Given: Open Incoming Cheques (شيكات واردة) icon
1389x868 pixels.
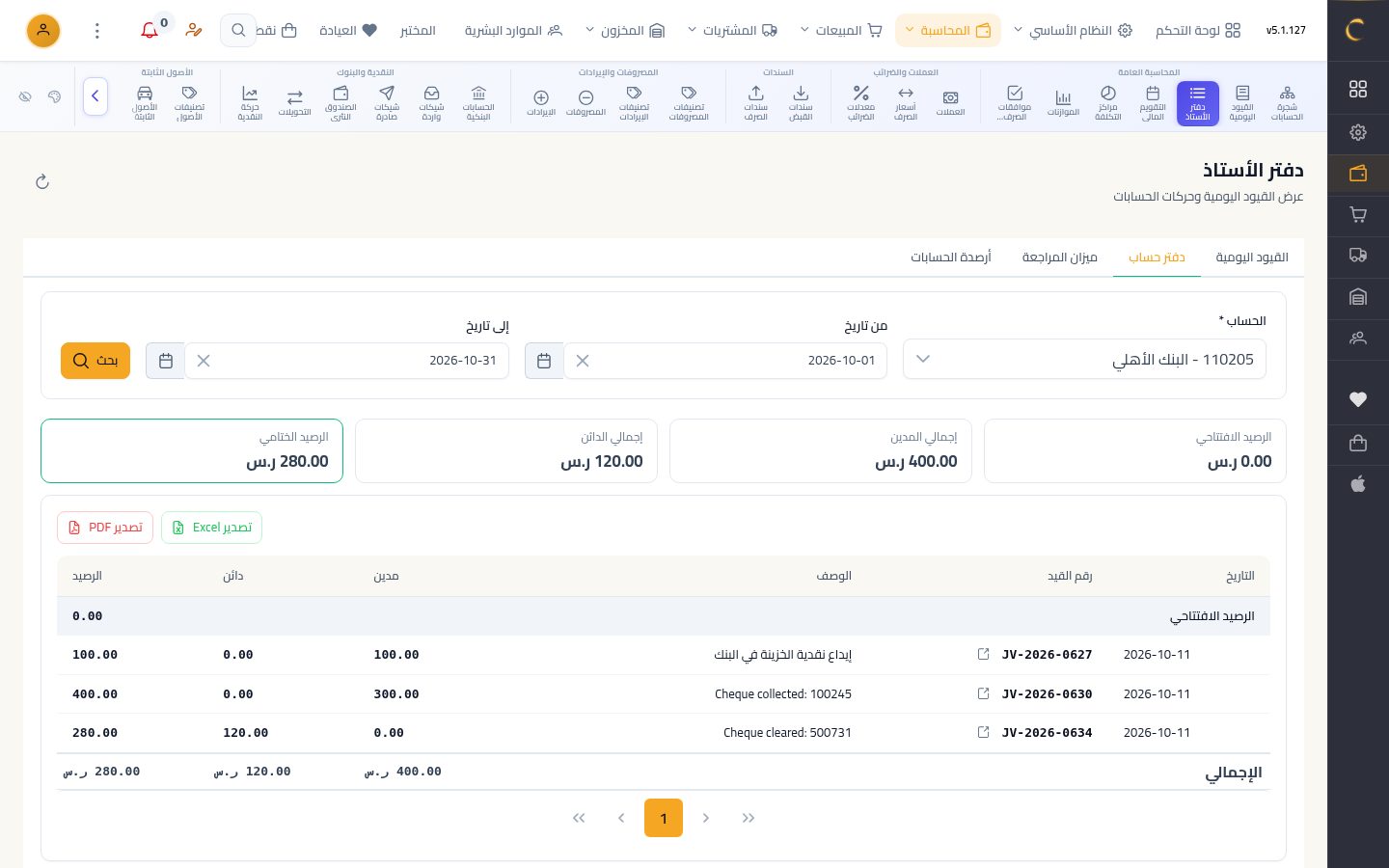Looking at the screenshot, I should pos(431,103).
